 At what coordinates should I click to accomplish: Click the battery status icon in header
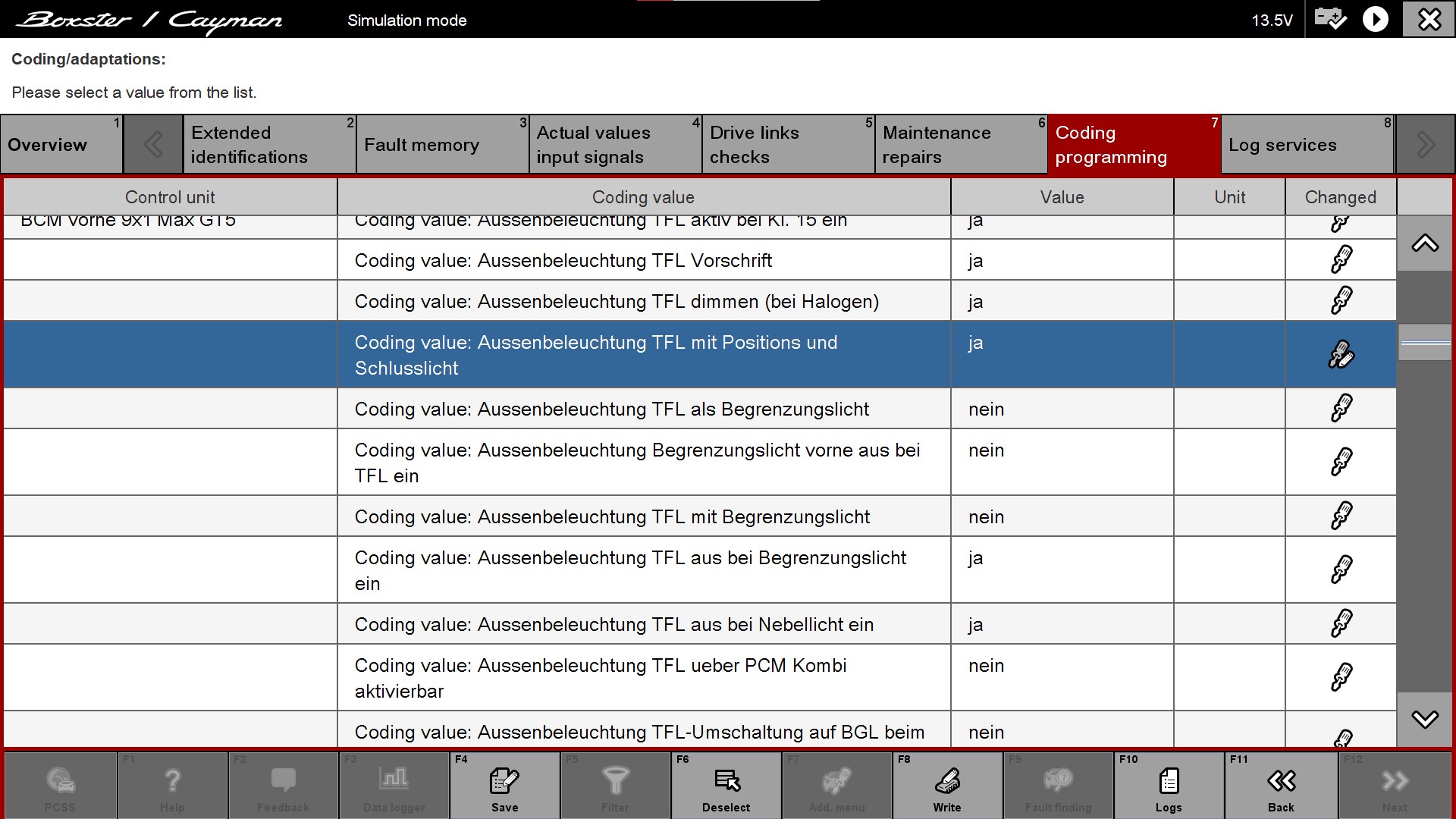coord(1330,19)
